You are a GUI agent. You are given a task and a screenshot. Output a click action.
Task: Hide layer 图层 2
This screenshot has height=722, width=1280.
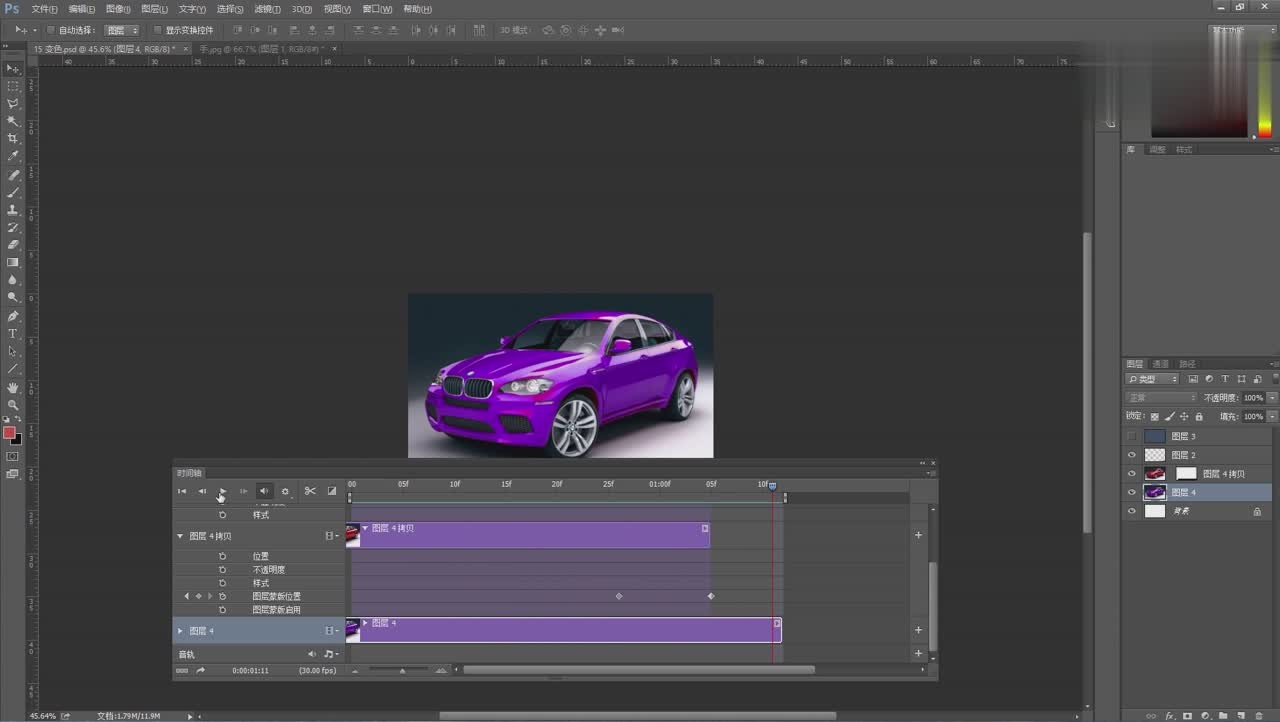(x=1132, y=455)
